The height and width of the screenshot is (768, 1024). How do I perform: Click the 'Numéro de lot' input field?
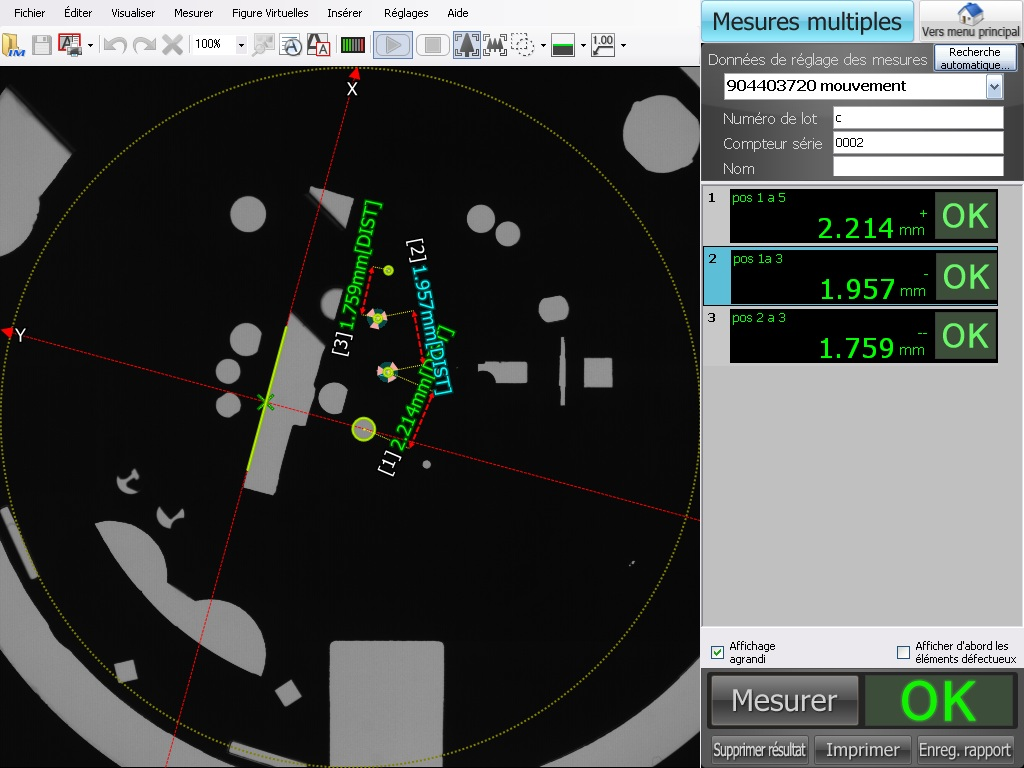917,118
